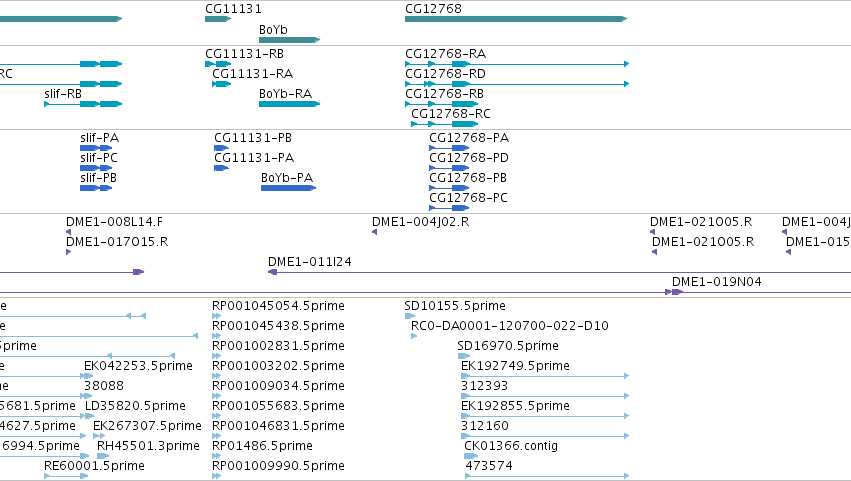
Task: Open the slif-PB protein label
Action: tap(98, 178)
